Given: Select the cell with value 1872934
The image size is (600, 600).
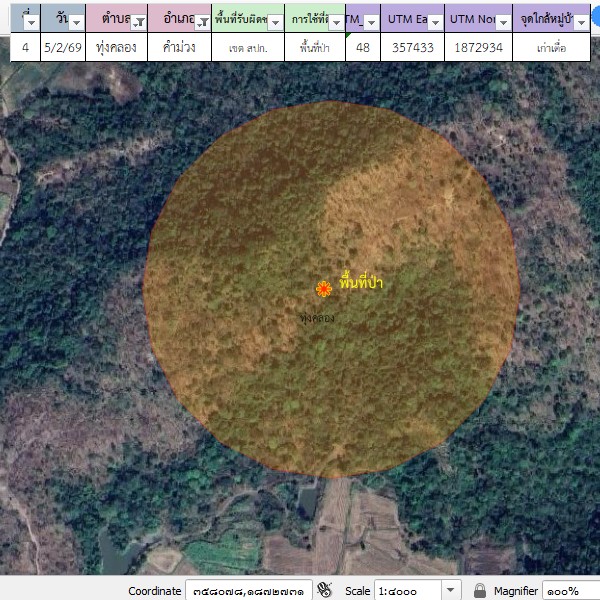Looking at the screenshot, I should pyautogui.click(x=478, y=47).
